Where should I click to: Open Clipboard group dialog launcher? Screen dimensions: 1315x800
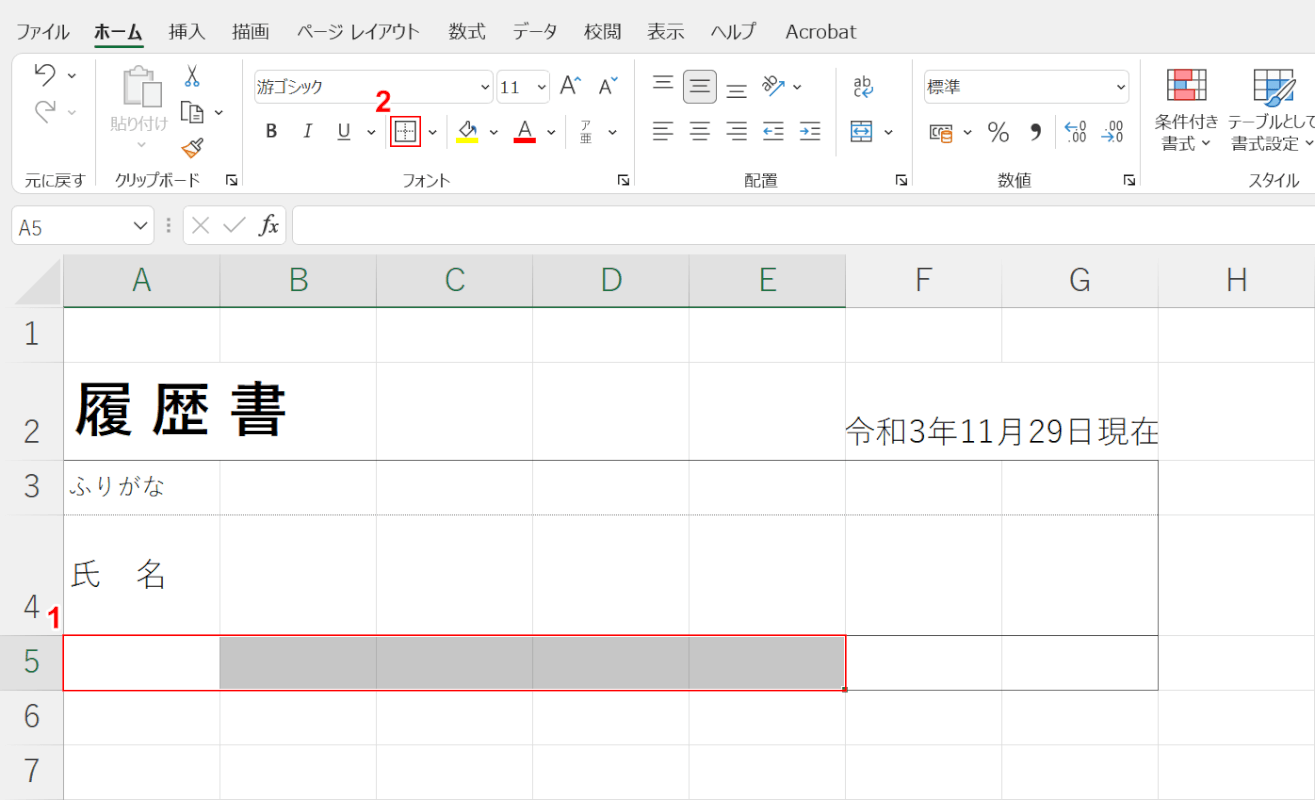pyautogui.click(x=231, y=180)
